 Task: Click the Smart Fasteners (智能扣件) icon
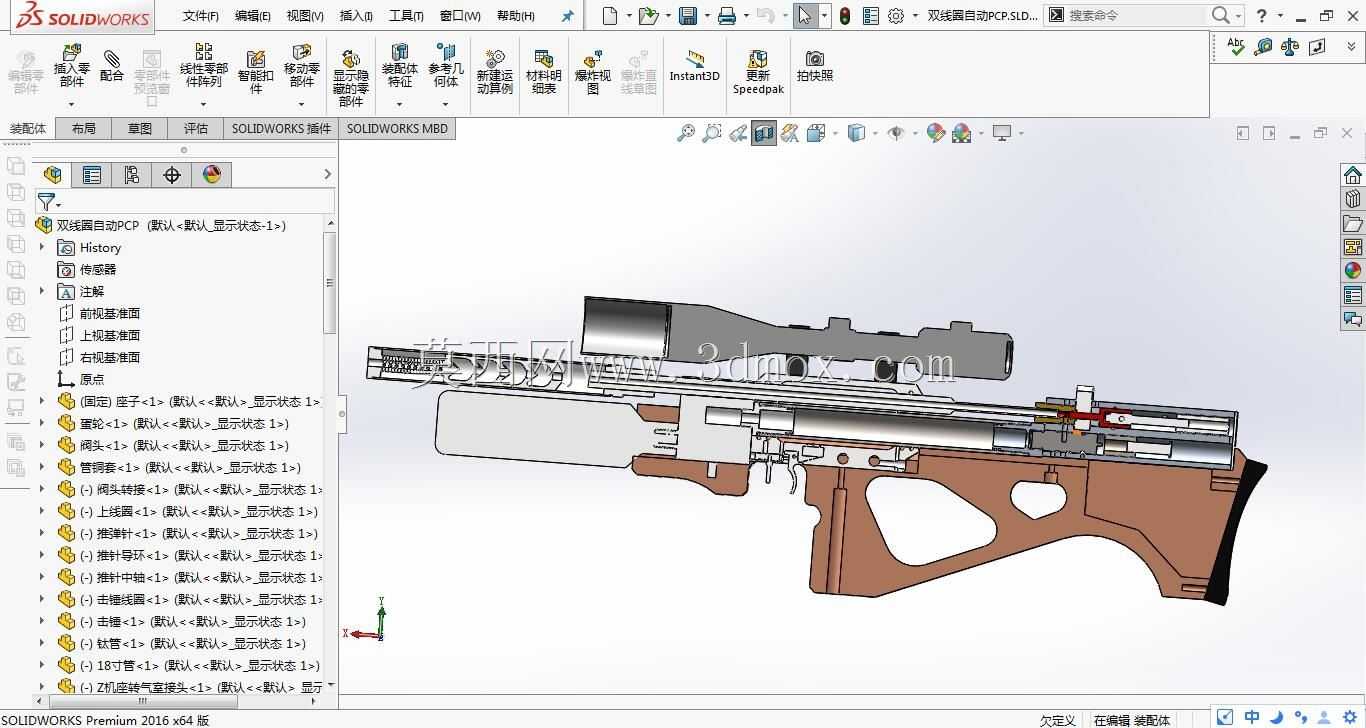click(255, 70)
